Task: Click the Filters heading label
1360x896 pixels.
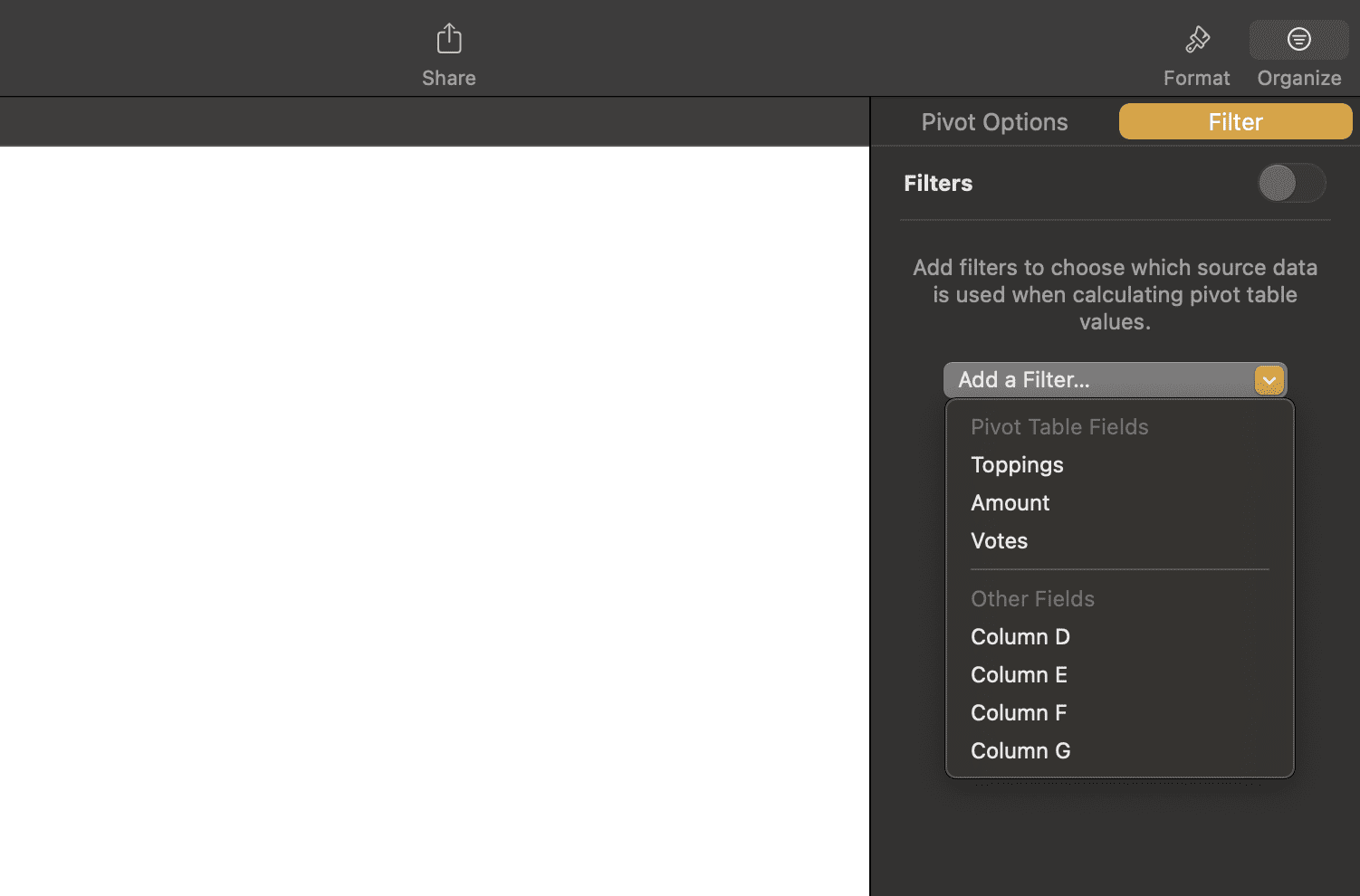Action: [937, 183]
